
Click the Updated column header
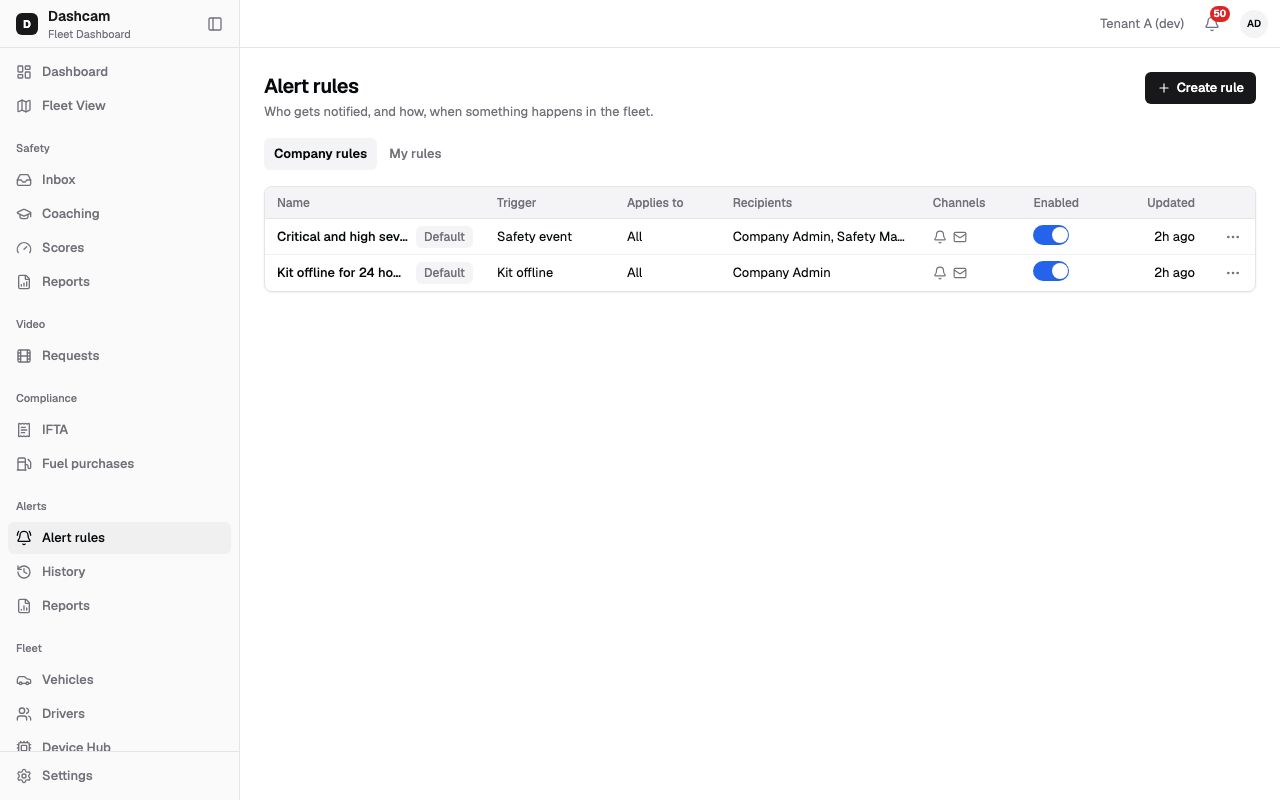point(1171,203)
